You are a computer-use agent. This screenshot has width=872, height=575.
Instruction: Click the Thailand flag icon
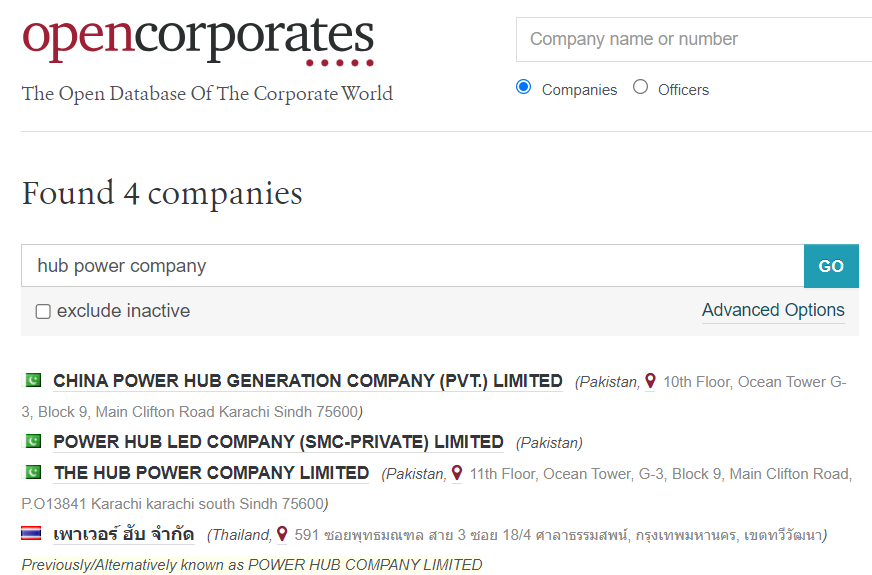click(33, 534)
